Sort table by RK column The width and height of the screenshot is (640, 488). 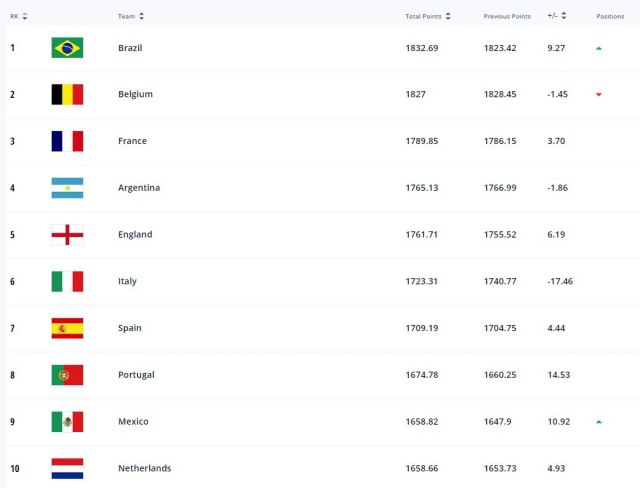coord(19,16)
